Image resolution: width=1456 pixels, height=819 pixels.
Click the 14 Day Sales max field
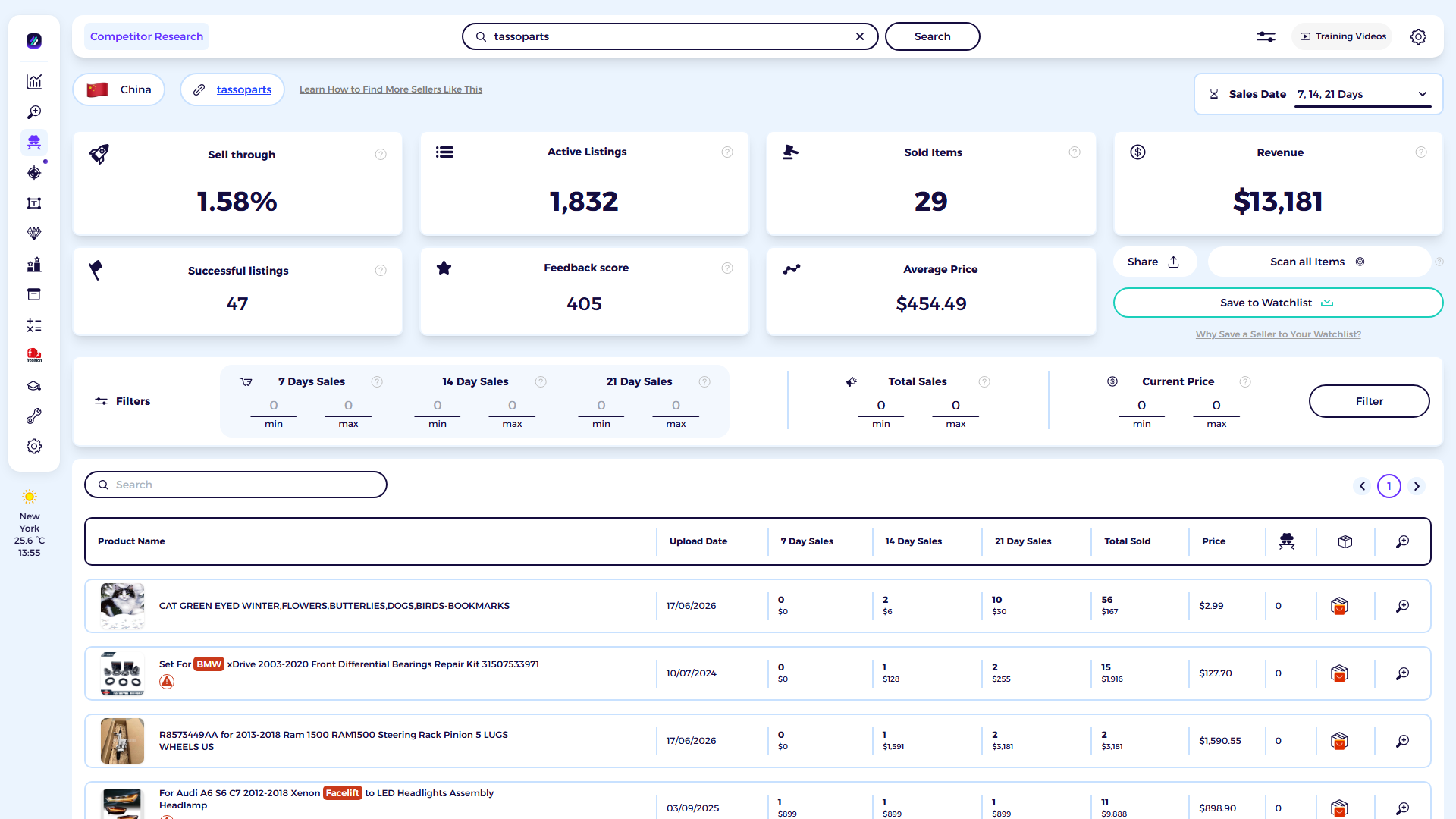coord(512,406)
